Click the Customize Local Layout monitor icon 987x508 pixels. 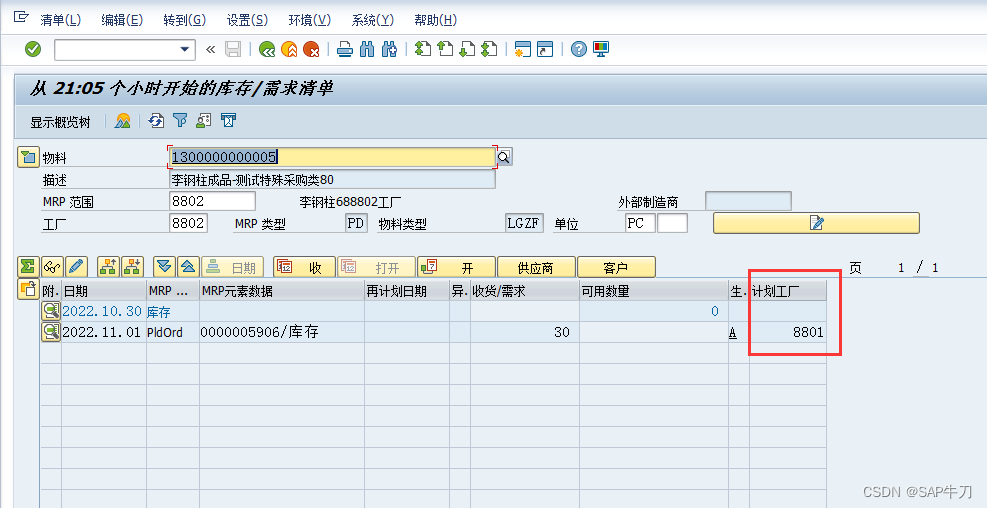pos(601,49)
